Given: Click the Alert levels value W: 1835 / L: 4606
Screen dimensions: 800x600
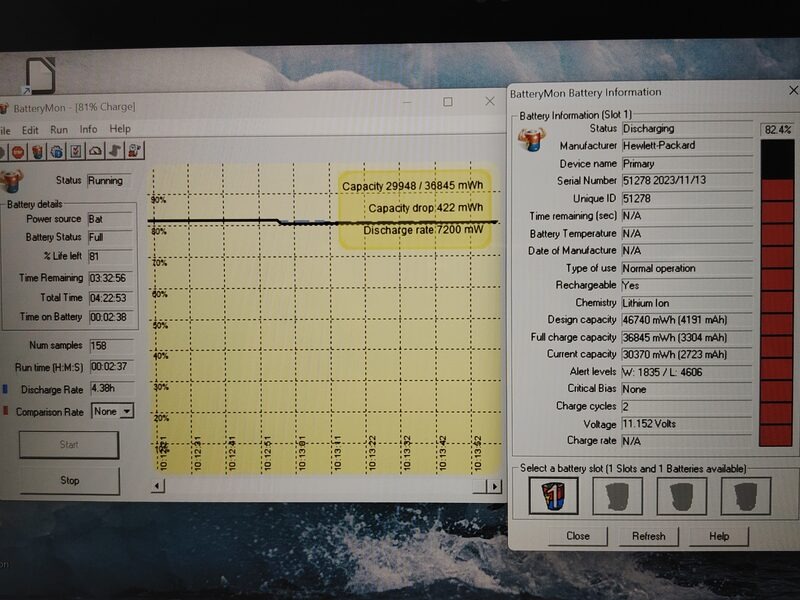Looking at the screenshot, I should tap(687, 372).
